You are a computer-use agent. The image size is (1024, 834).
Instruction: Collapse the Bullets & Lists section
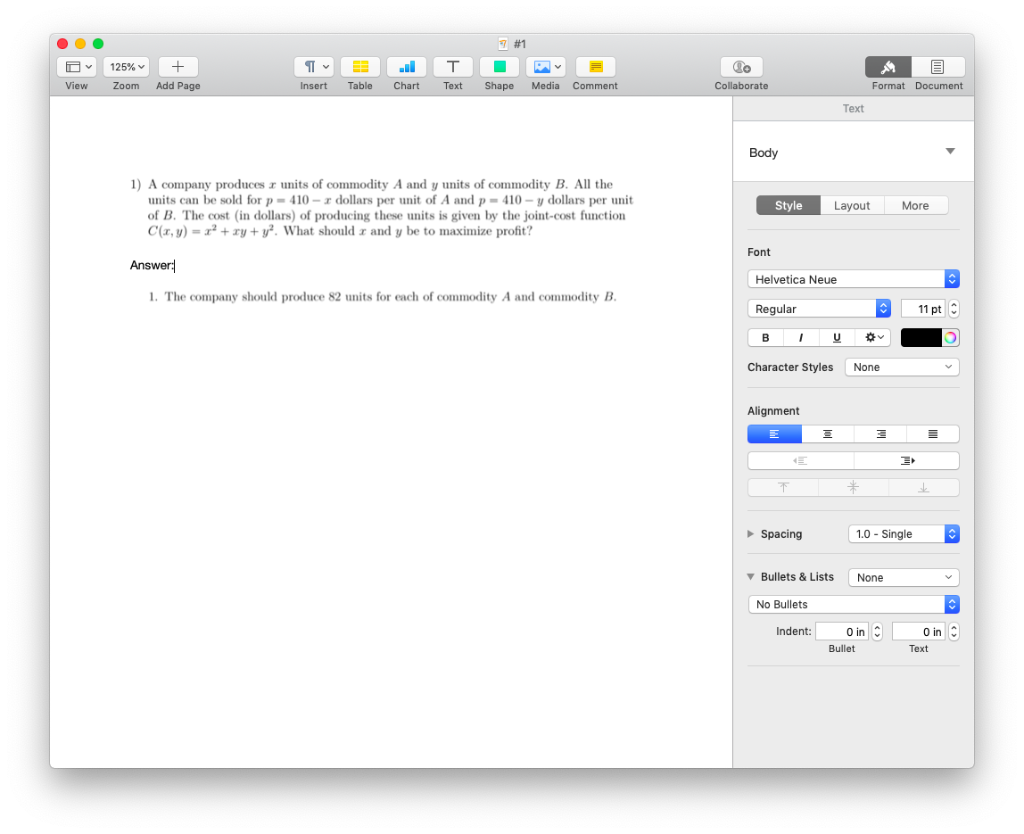tap(750, 577)
